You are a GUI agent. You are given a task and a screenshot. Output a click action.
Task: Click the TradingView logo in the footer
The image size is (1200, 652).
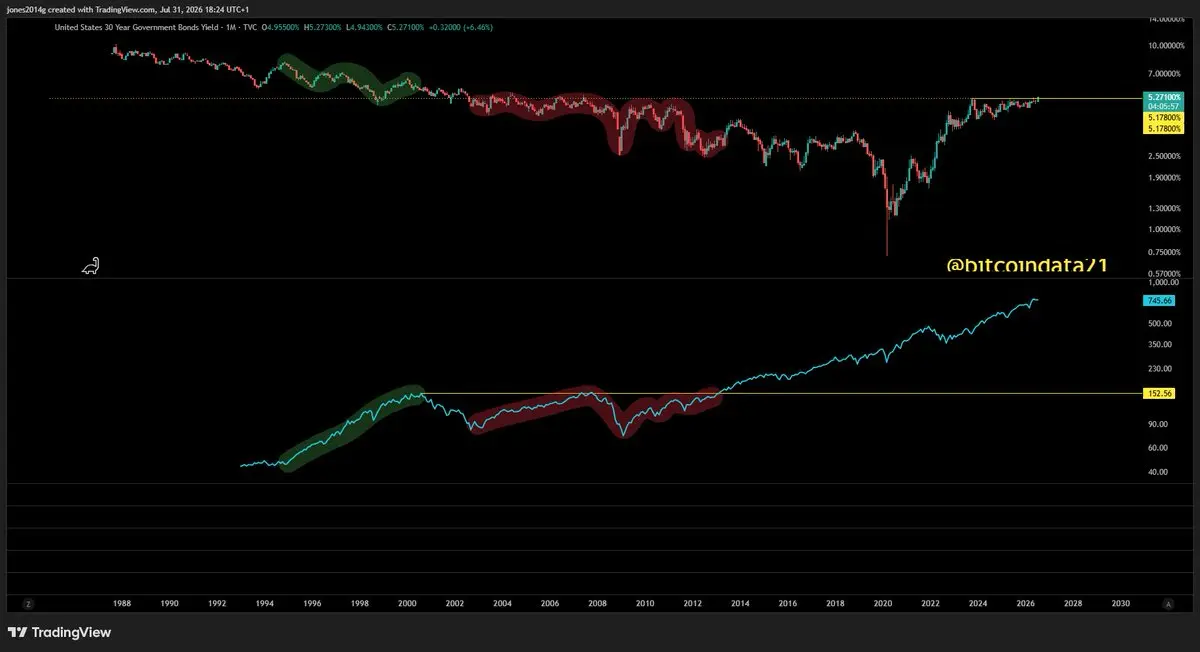pos(60,632)
